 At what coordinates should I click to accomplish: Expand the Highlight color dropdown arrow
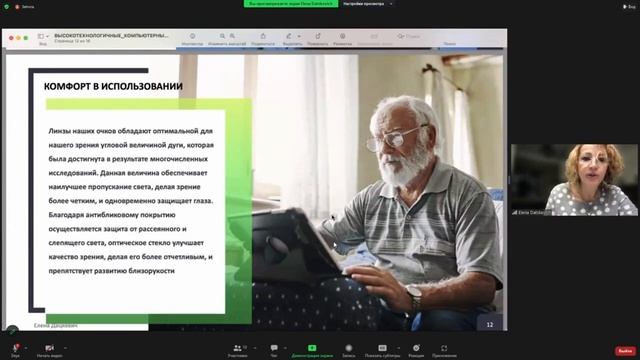coord(299,36)
